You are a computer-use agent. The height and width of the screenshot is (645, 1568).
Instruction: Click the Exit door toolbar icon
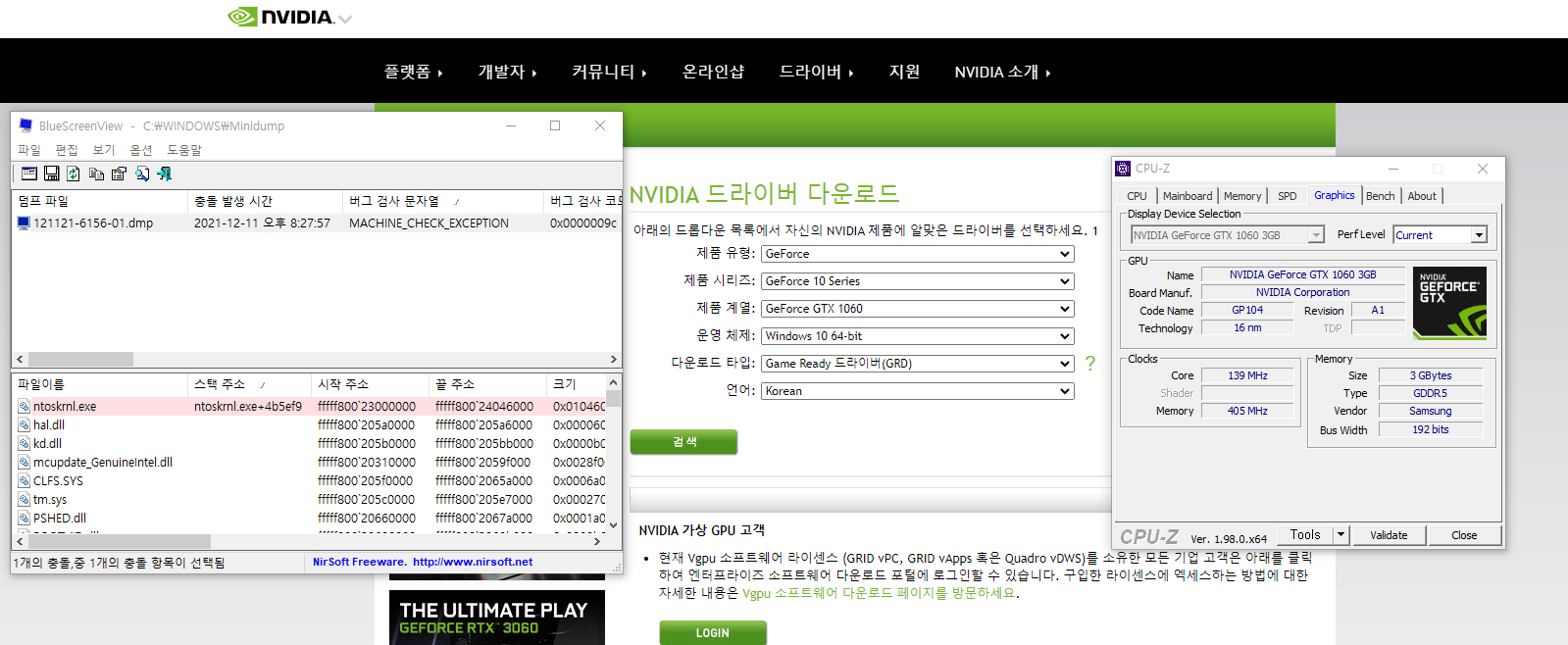pyautogui.click(x=164, y=174)
